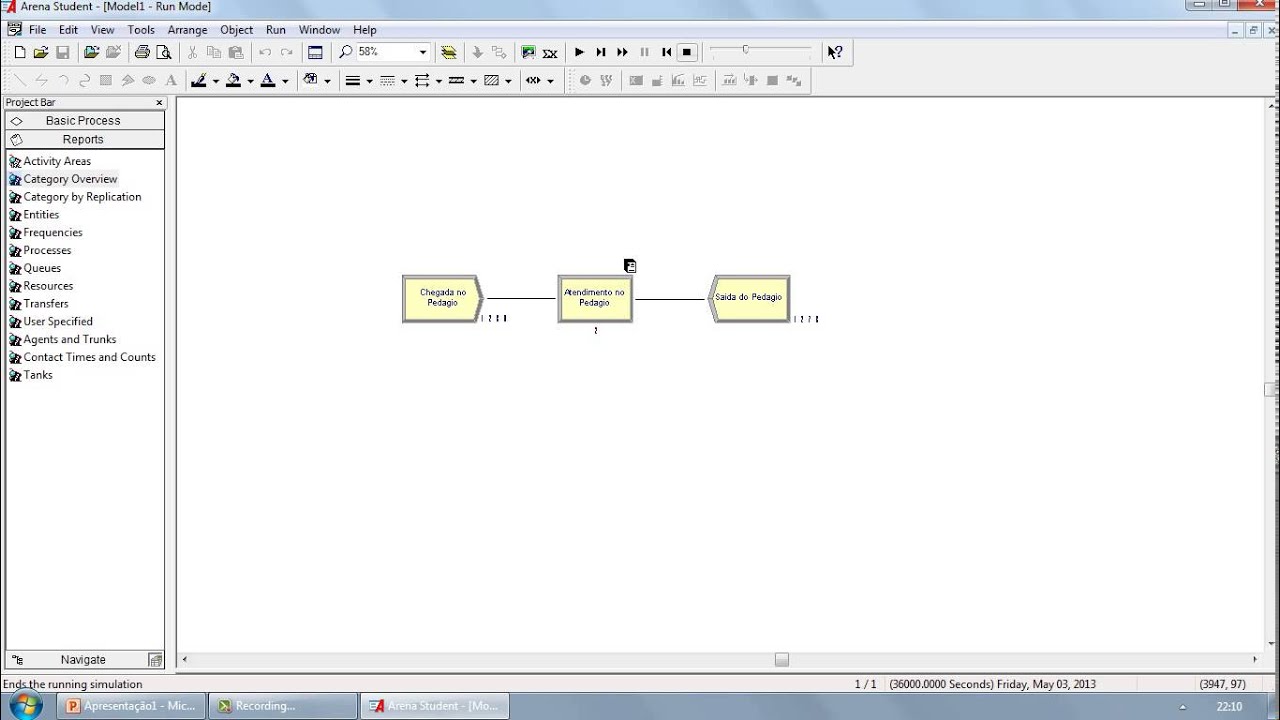The image size is (1280, 720).
Task: Click the taskbar clock showing 22:10
Action: pyautogui.click(x=1229, y=706)
